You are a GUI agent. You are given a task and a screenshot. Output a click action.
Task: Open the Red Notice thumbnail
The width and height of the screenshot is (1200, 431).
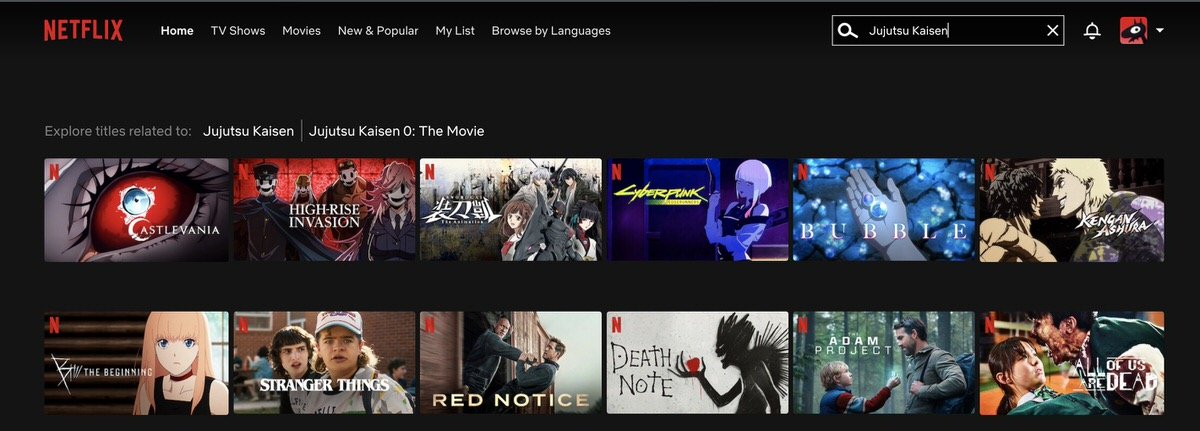(x=511, y=363)
